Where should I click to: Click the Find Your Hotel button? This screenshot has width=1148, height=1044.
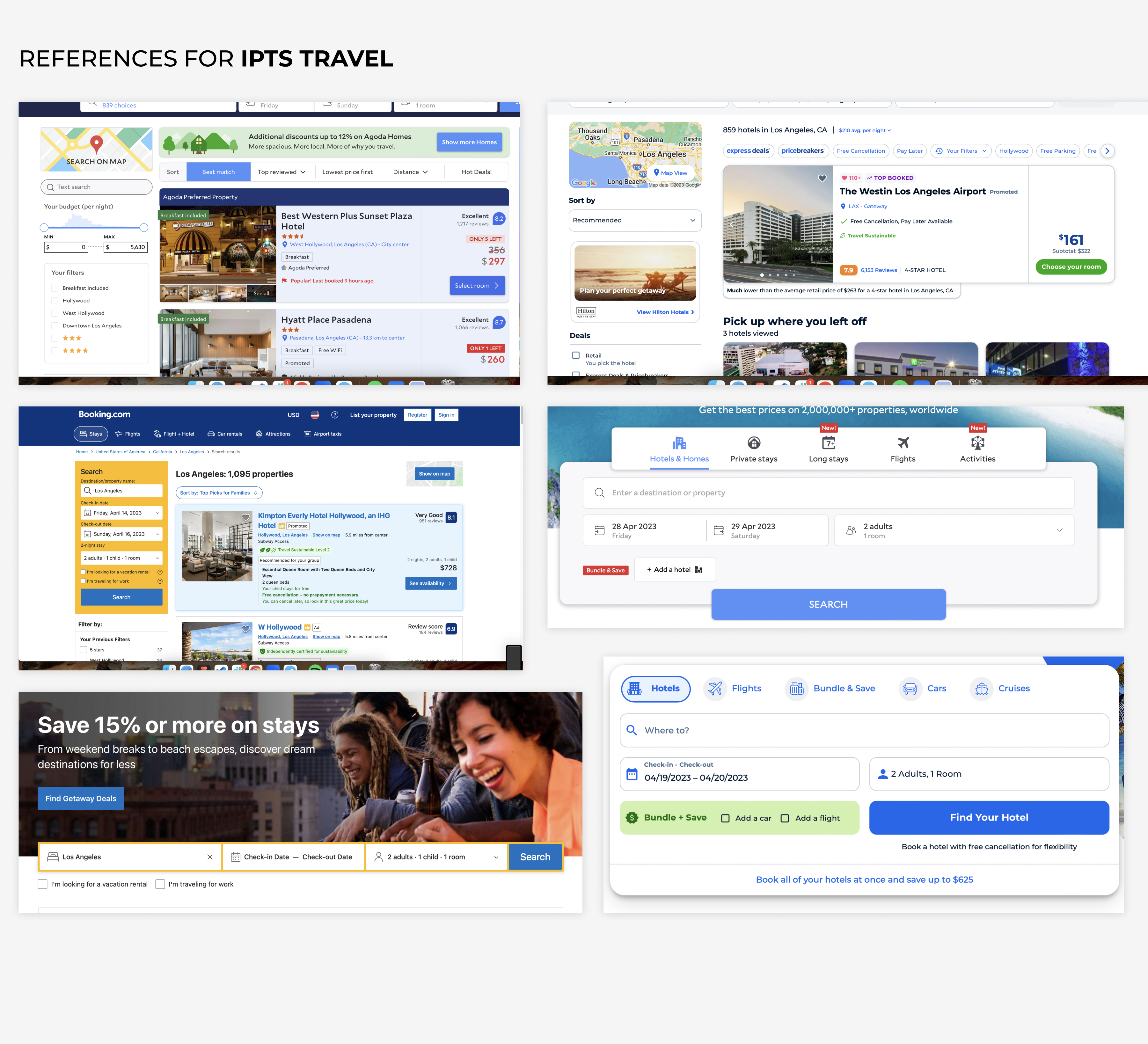coord(989,817)
